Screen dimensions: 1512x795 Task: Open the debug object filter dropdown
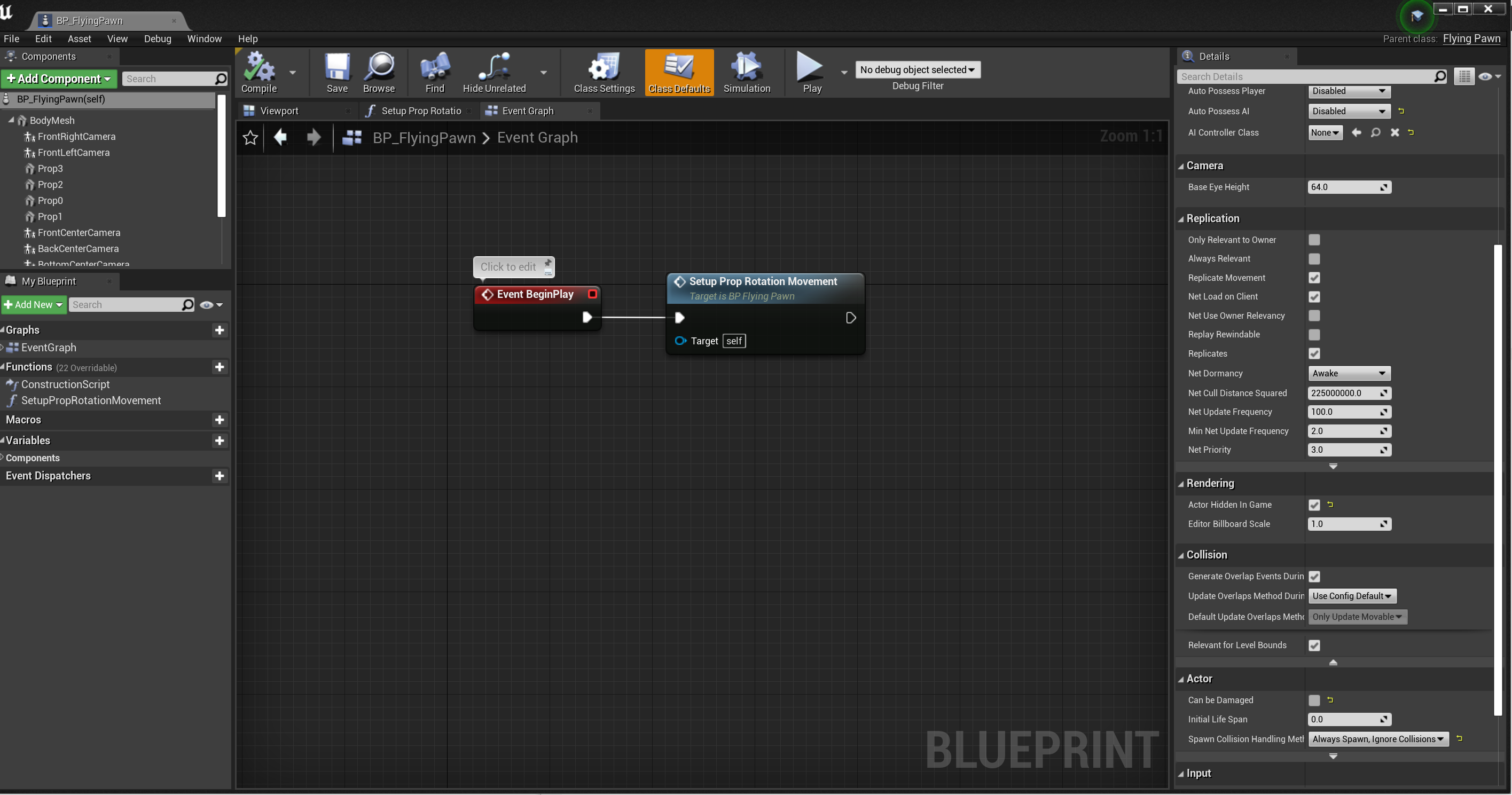coord(917,70)
